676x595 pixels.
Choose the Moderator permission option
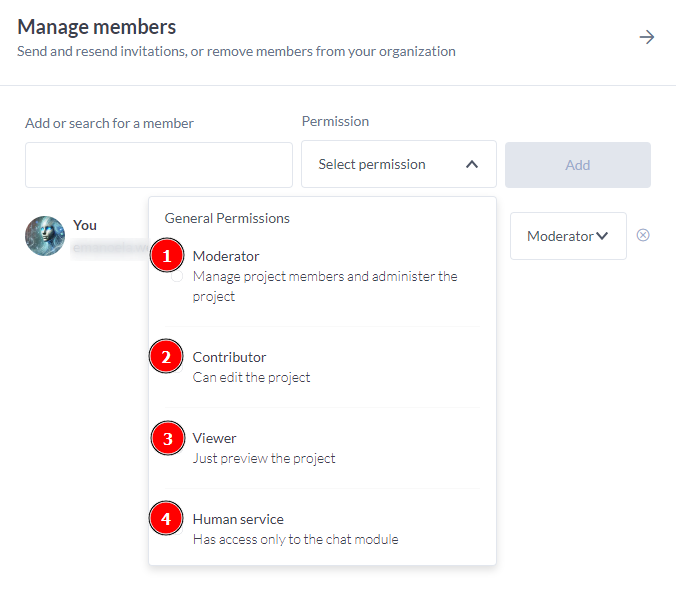[x=322, y=276]
